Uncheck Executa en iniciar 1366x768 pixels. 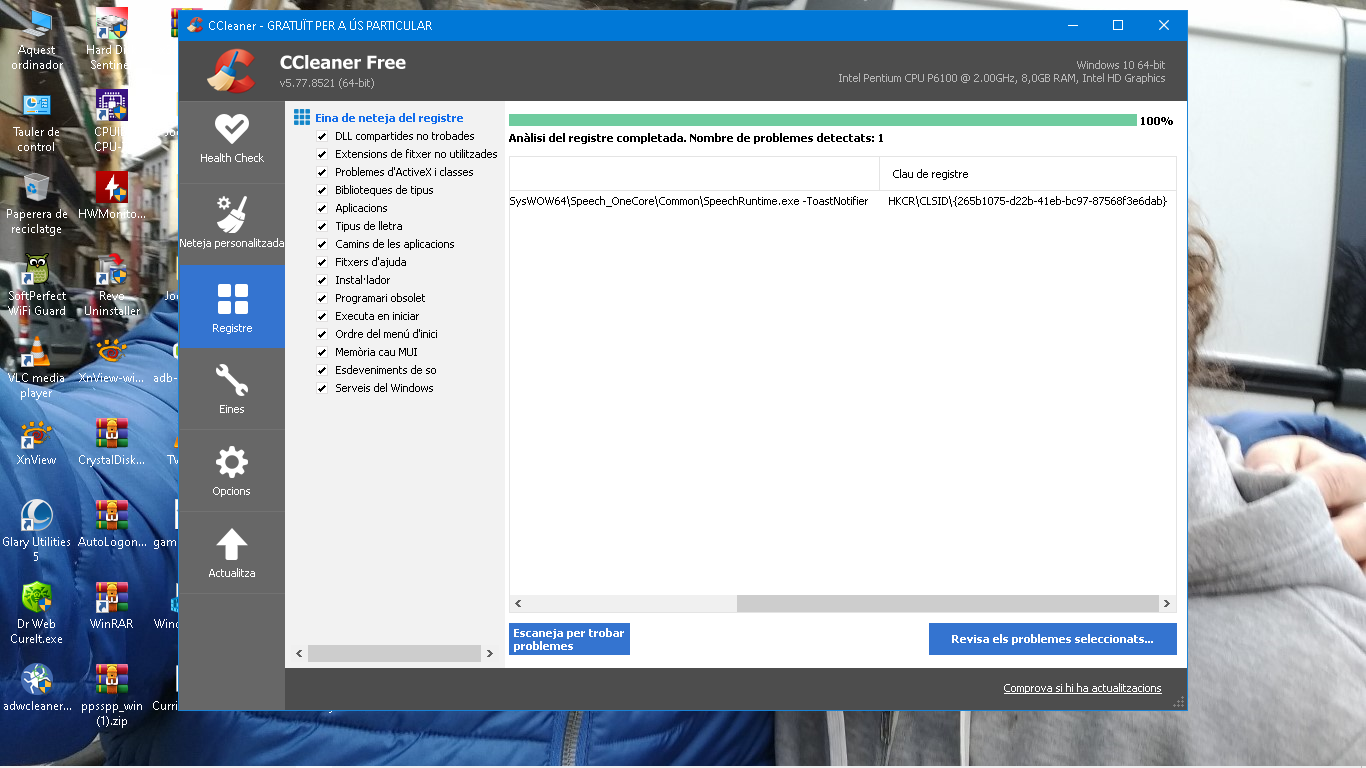(322, 316)
